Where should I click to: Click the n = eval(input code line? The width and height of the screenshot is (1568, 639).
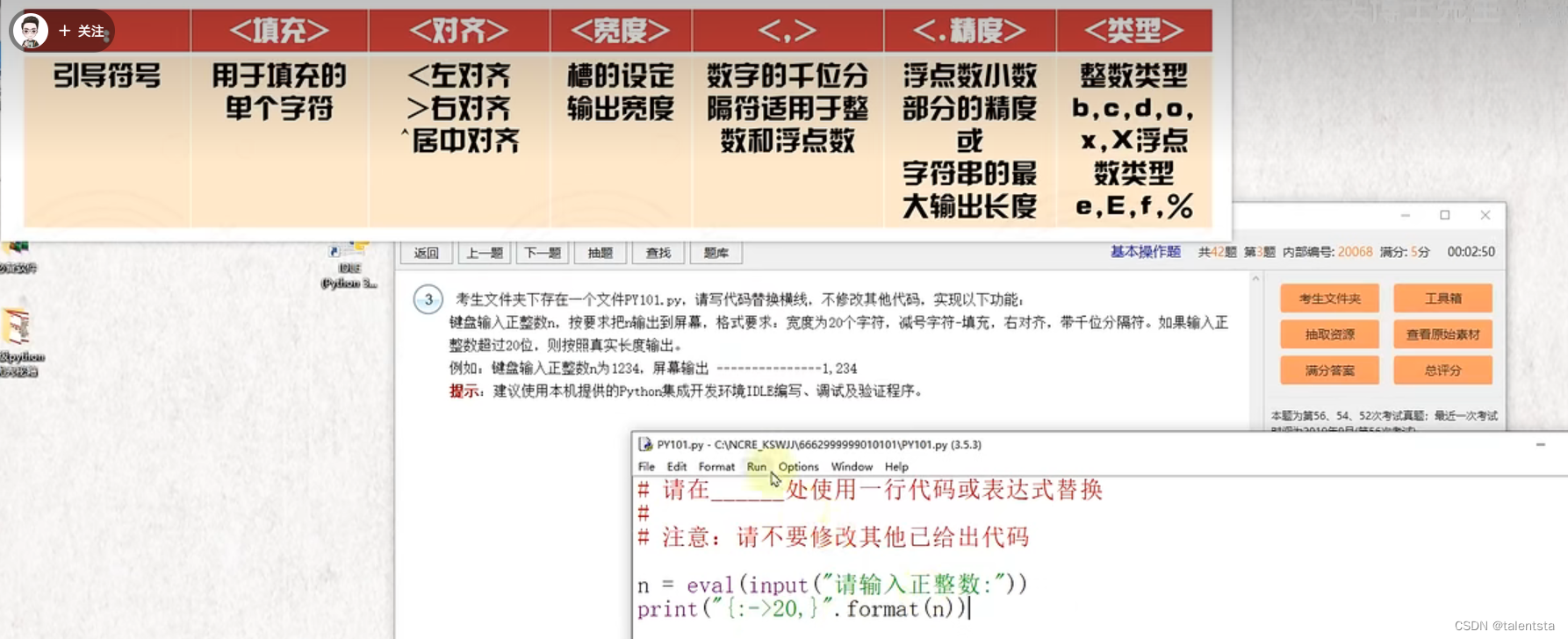(831, 585)
